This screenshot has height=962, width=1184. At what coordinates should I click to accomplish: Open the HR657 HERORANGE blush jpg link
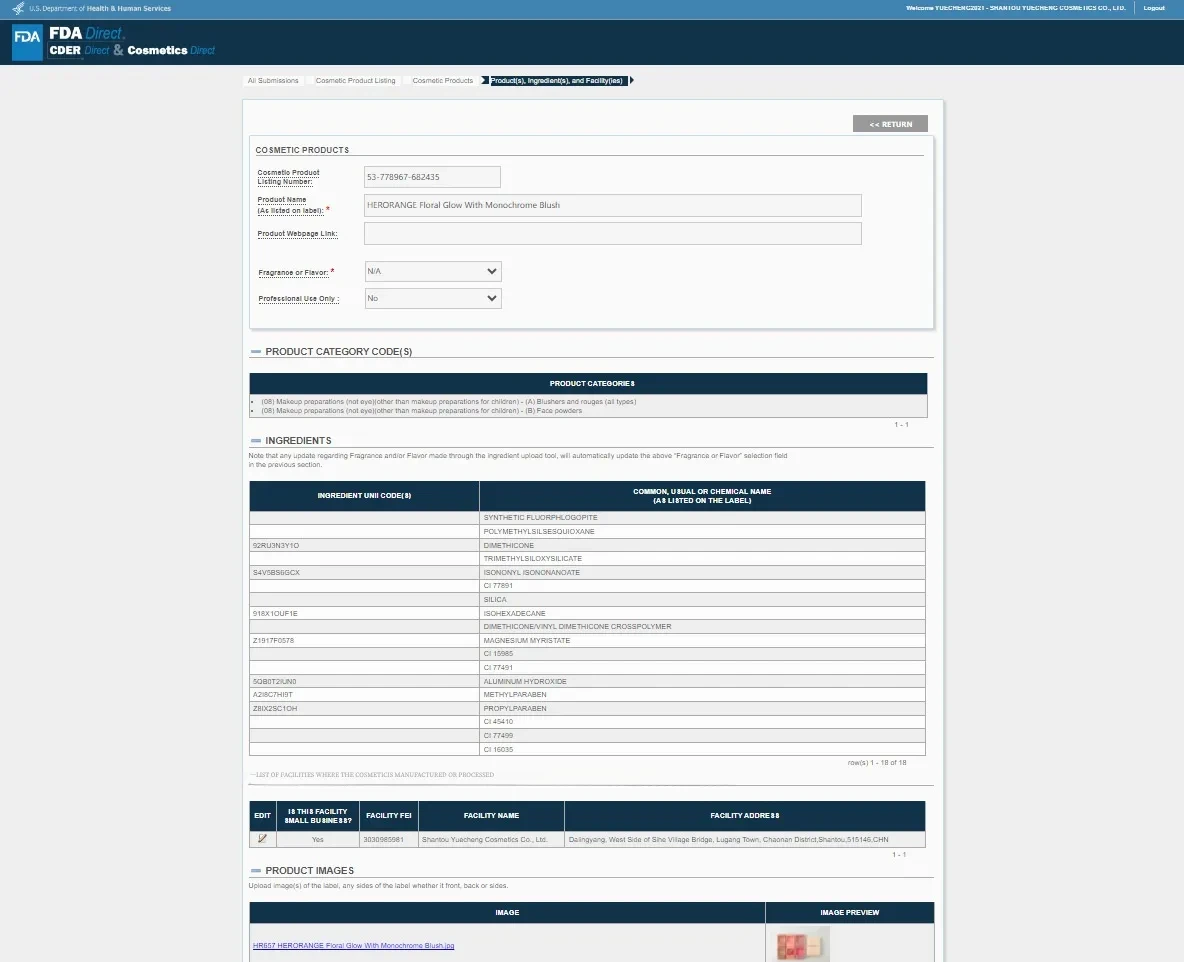tap(353, 945)
